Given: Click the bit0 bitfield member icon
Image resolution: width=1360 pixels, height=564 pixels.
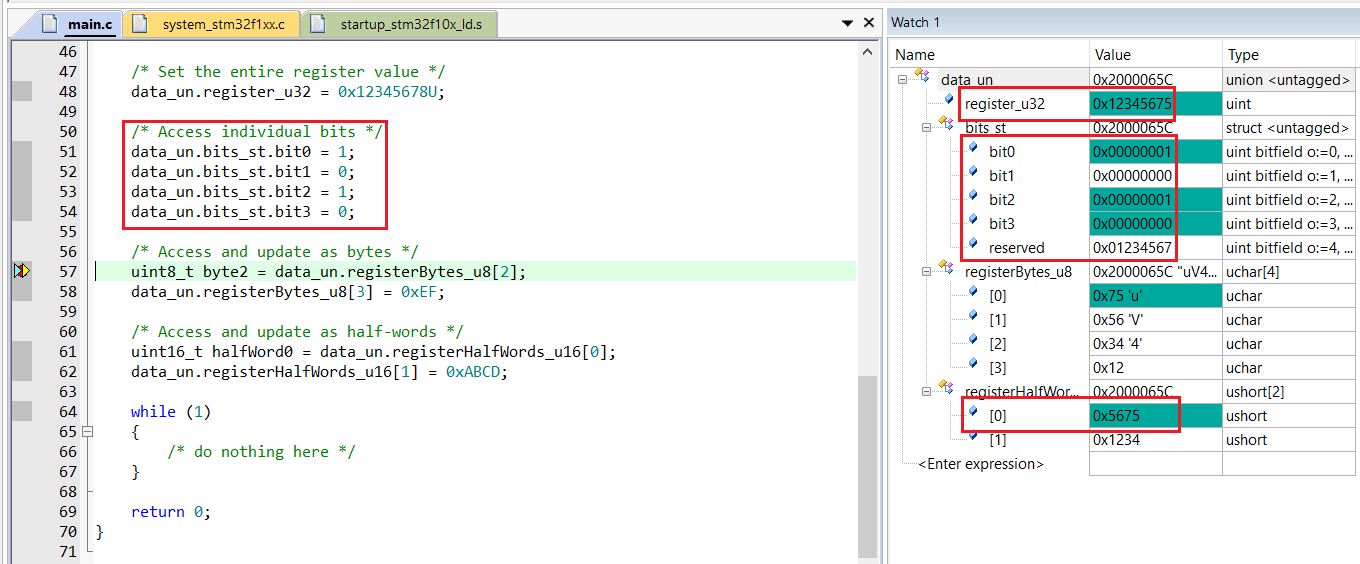Looking at the screenshot, I should (x=972, y=148).
